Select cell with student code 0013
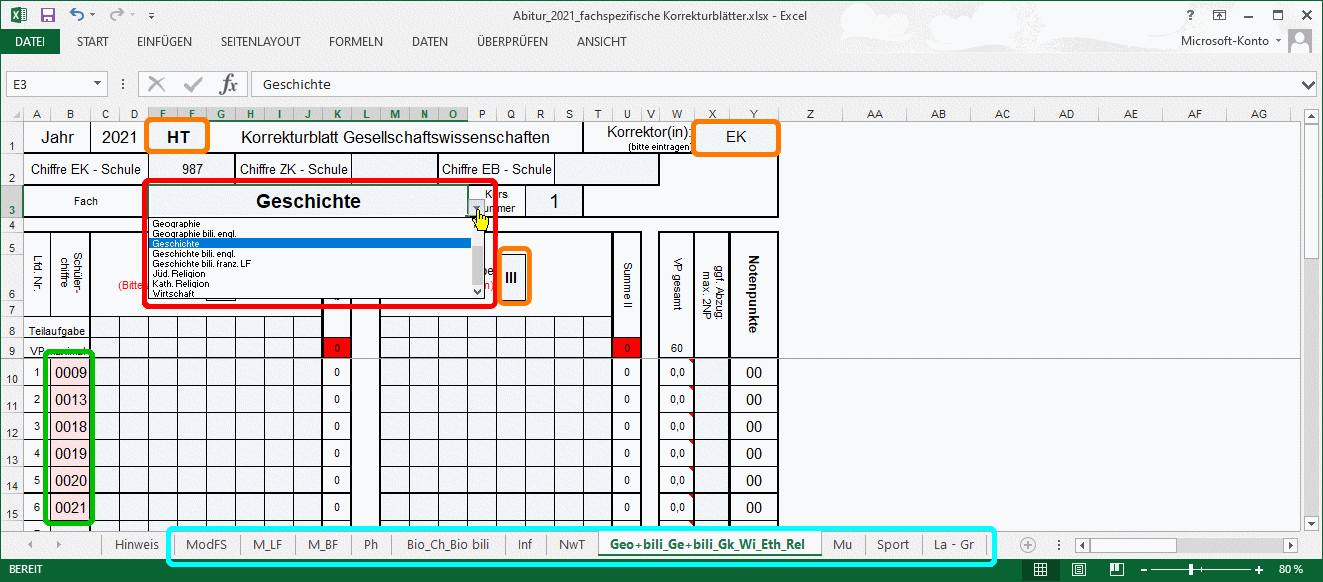Image resolution: width=1323 pixels, height=582 pixels. point(71,400)
